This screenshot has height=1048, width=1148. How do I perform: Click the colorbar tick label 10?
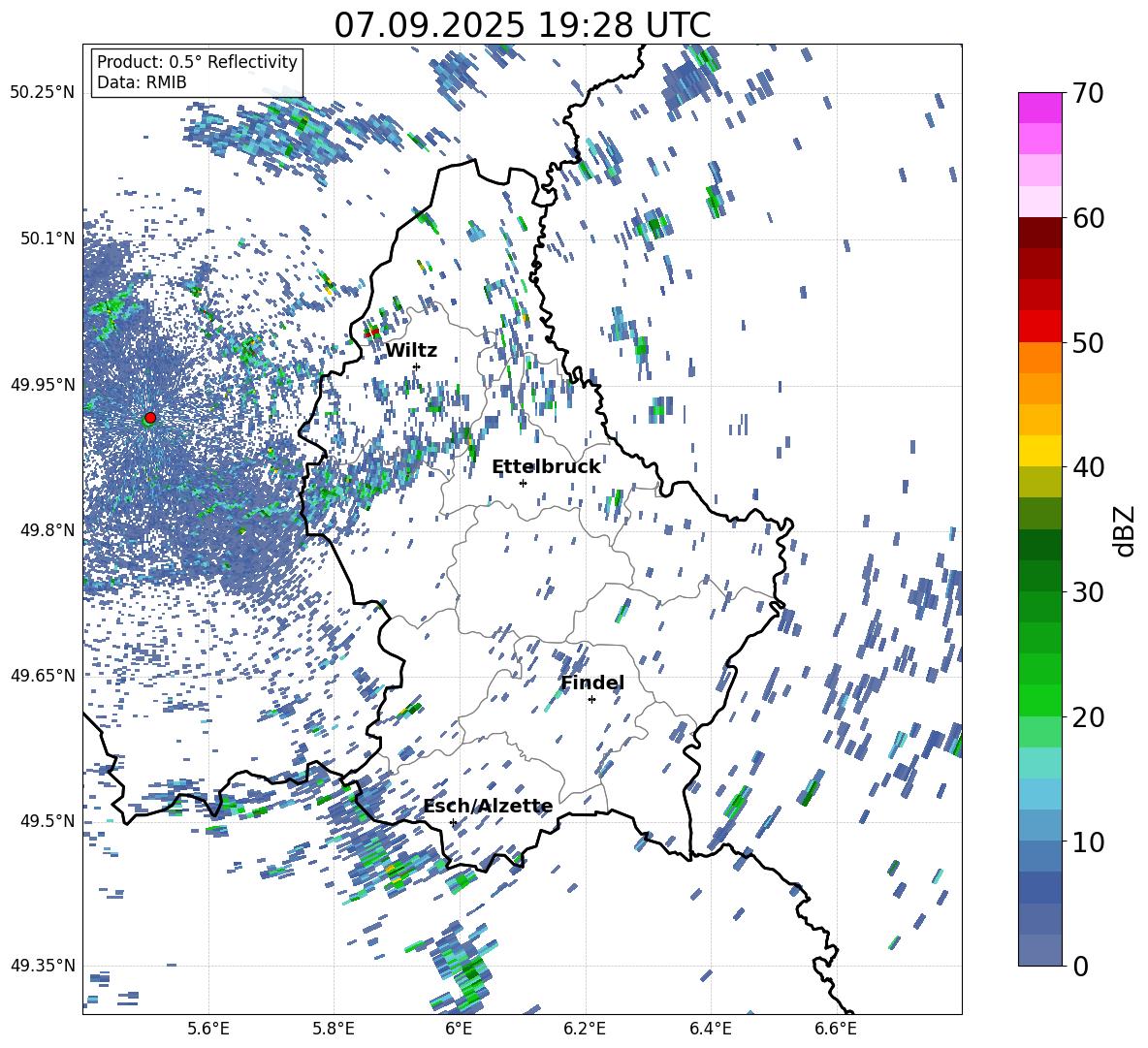click(1088, 842)
